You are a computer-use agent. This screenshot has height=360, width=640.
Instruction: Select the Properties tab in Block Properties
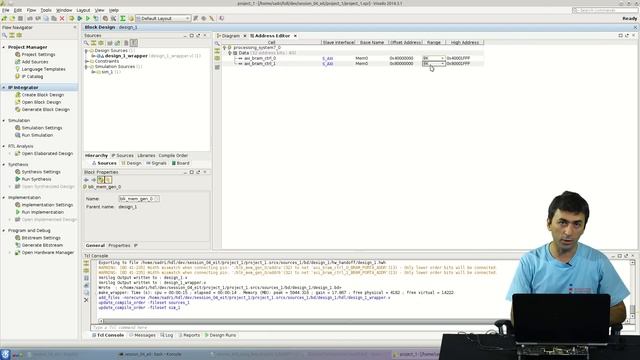tap(119, 246)
